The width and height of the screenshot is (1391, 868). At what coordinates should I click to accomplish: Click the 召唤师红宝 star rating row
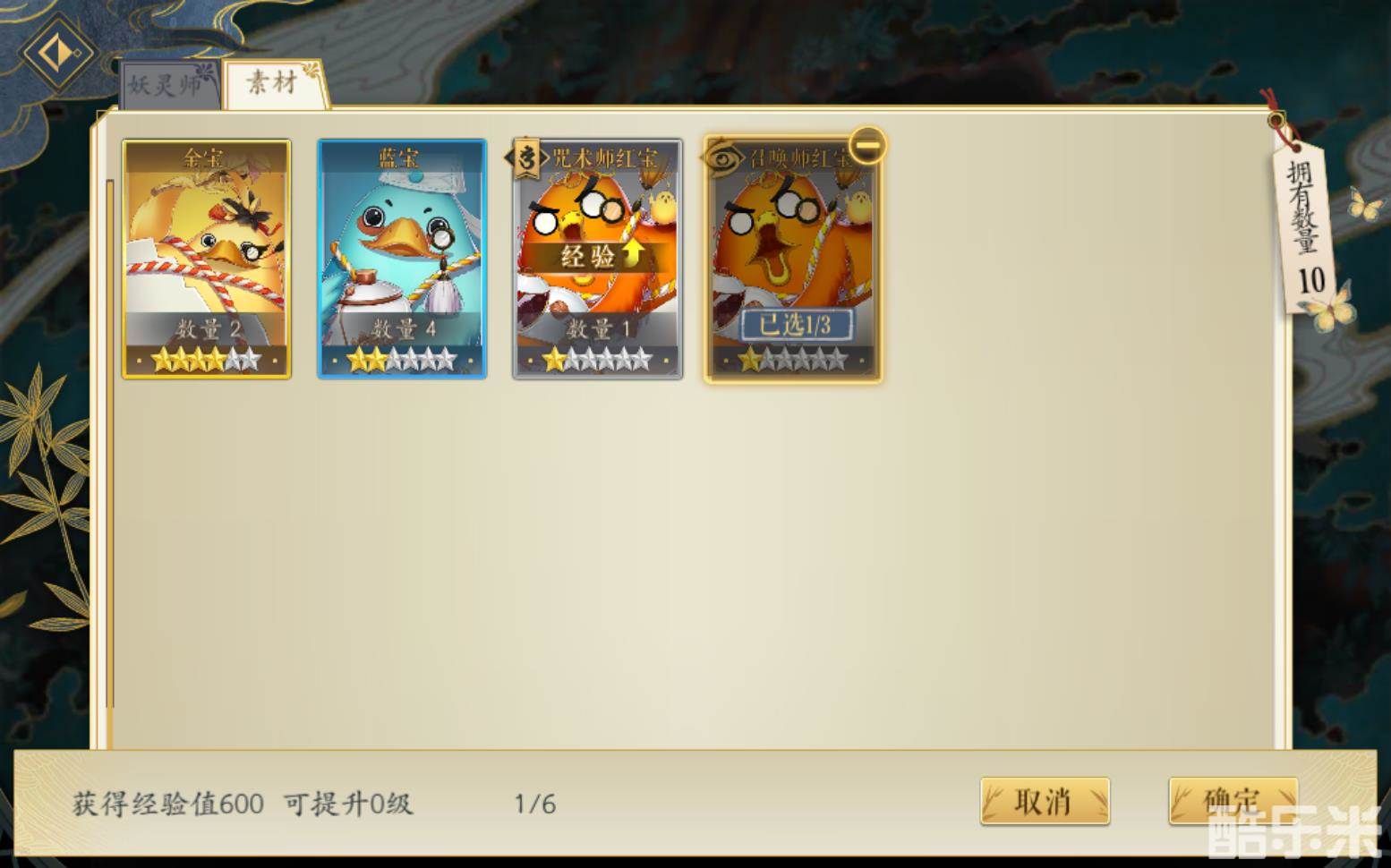point(793,361)
